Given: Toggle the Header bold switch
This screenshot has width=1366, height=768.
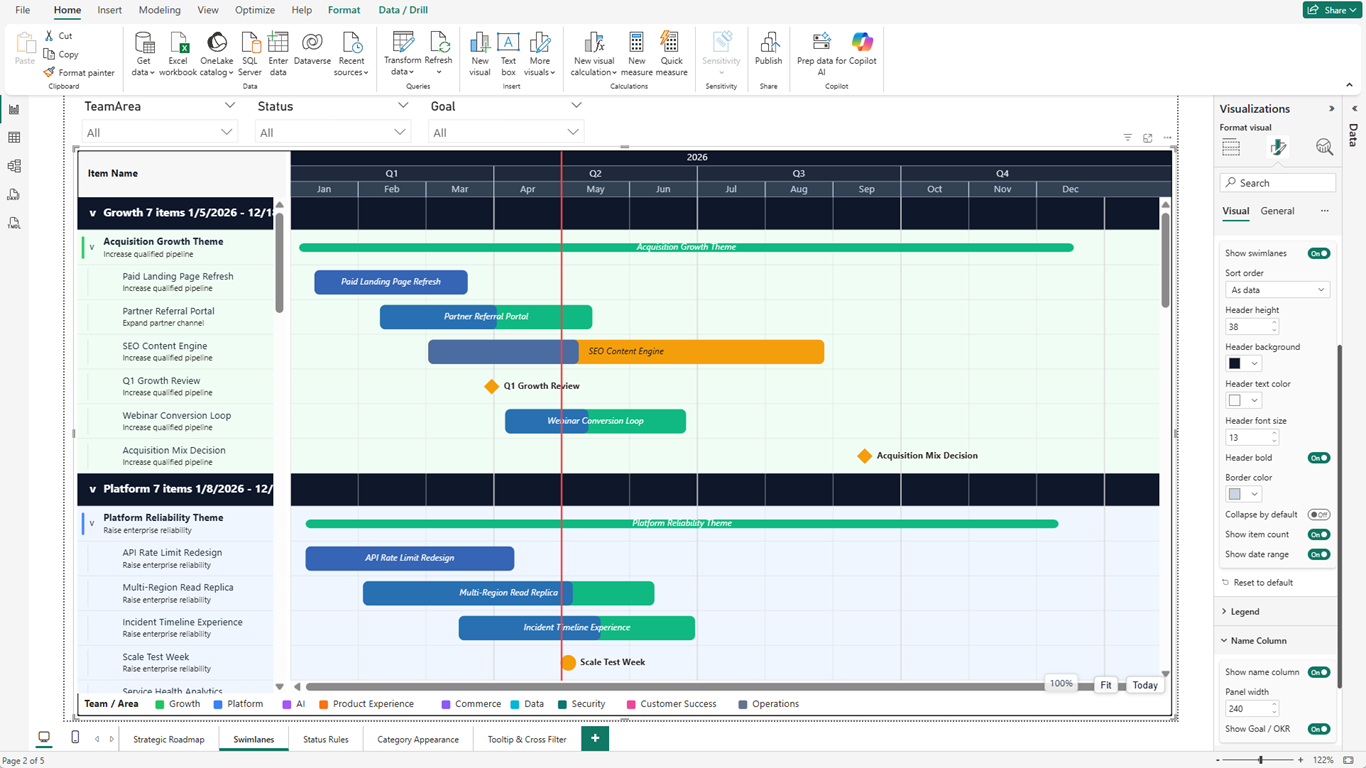Looking at the screenshot, I should (1319, 458).
